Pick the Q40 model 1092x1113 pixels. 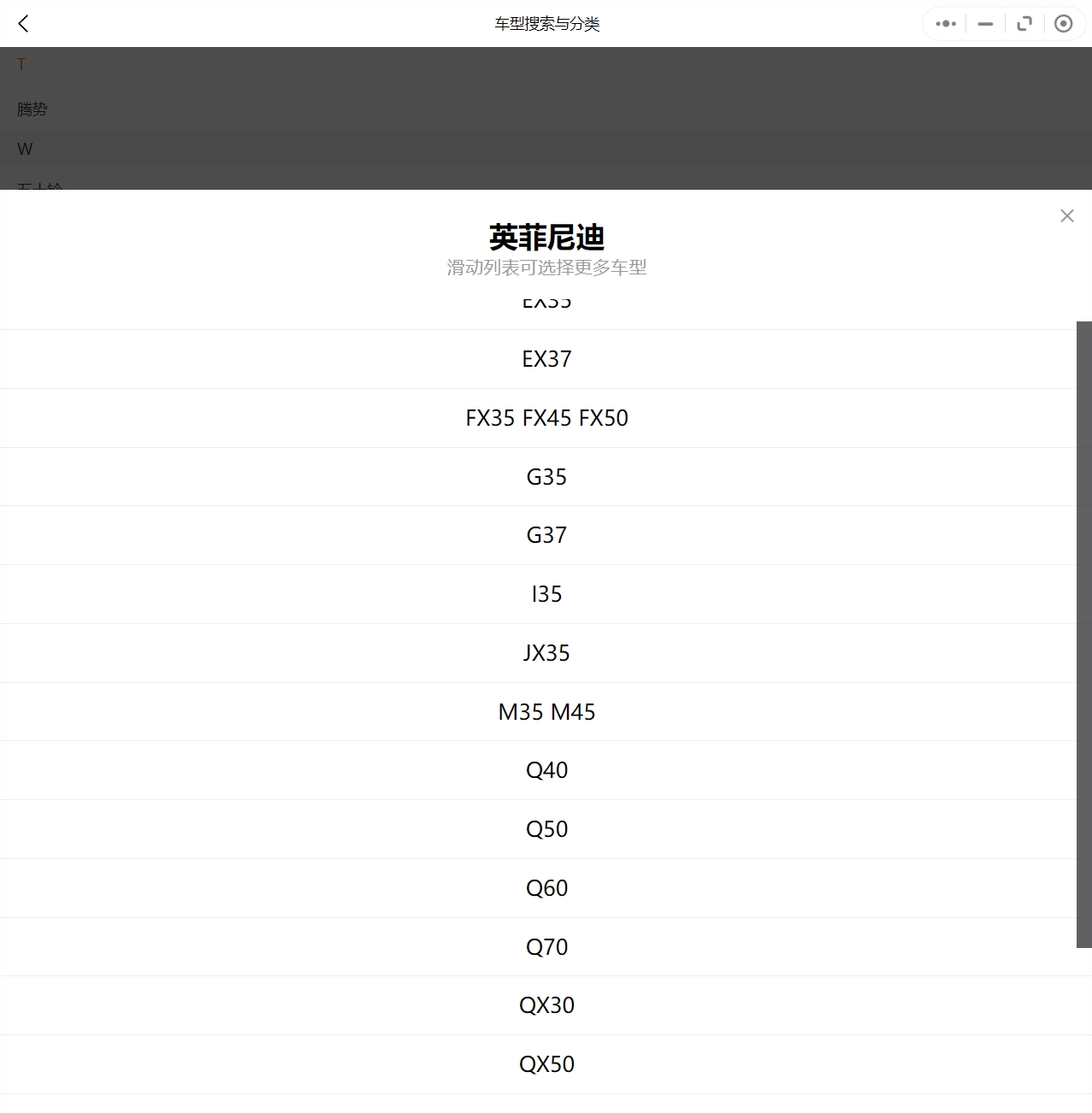(546, 770)
